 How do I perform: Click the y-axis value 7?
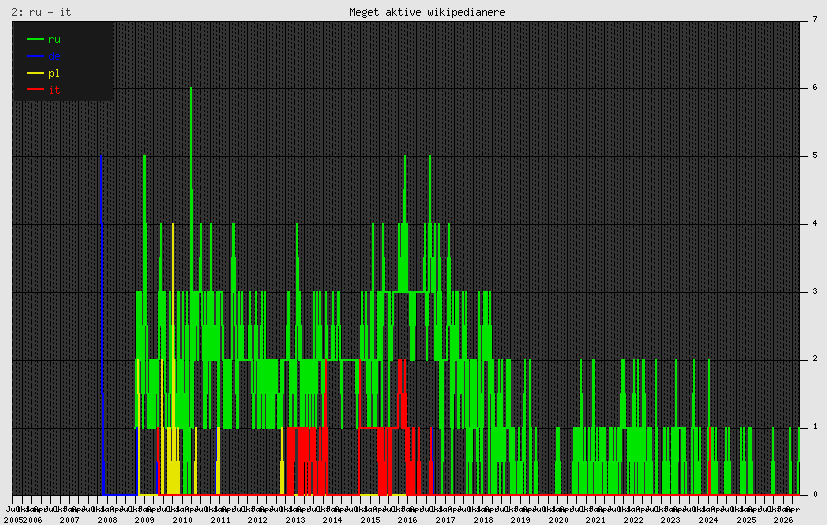click(x=815, y=20)
